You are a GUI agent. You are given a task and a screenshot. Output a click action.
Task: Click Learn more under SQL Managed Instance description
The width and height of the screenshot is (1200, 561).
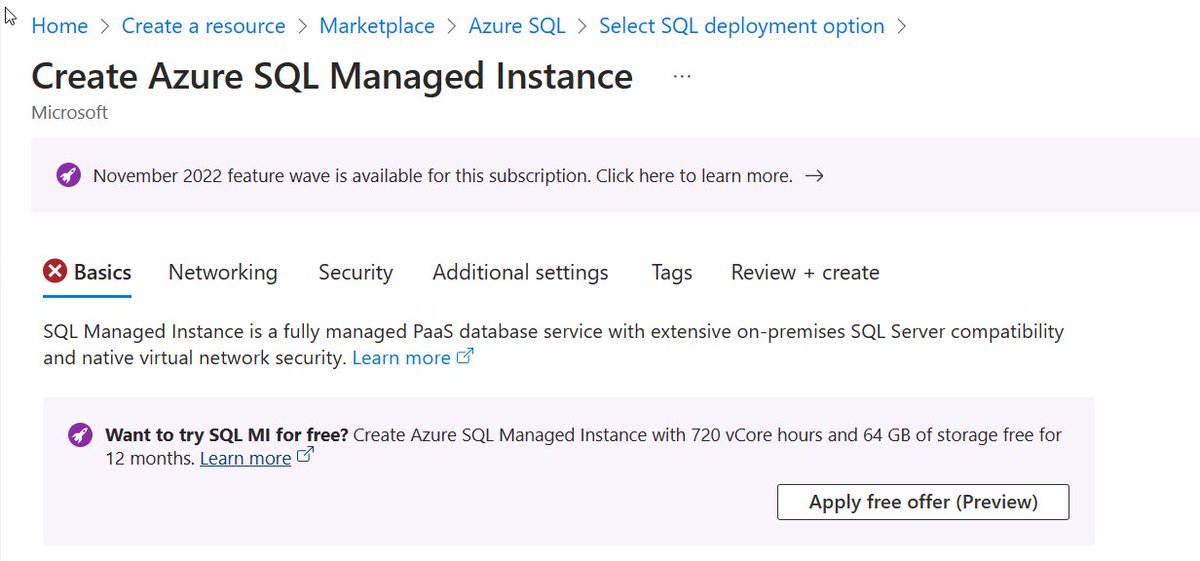point(401,357)
